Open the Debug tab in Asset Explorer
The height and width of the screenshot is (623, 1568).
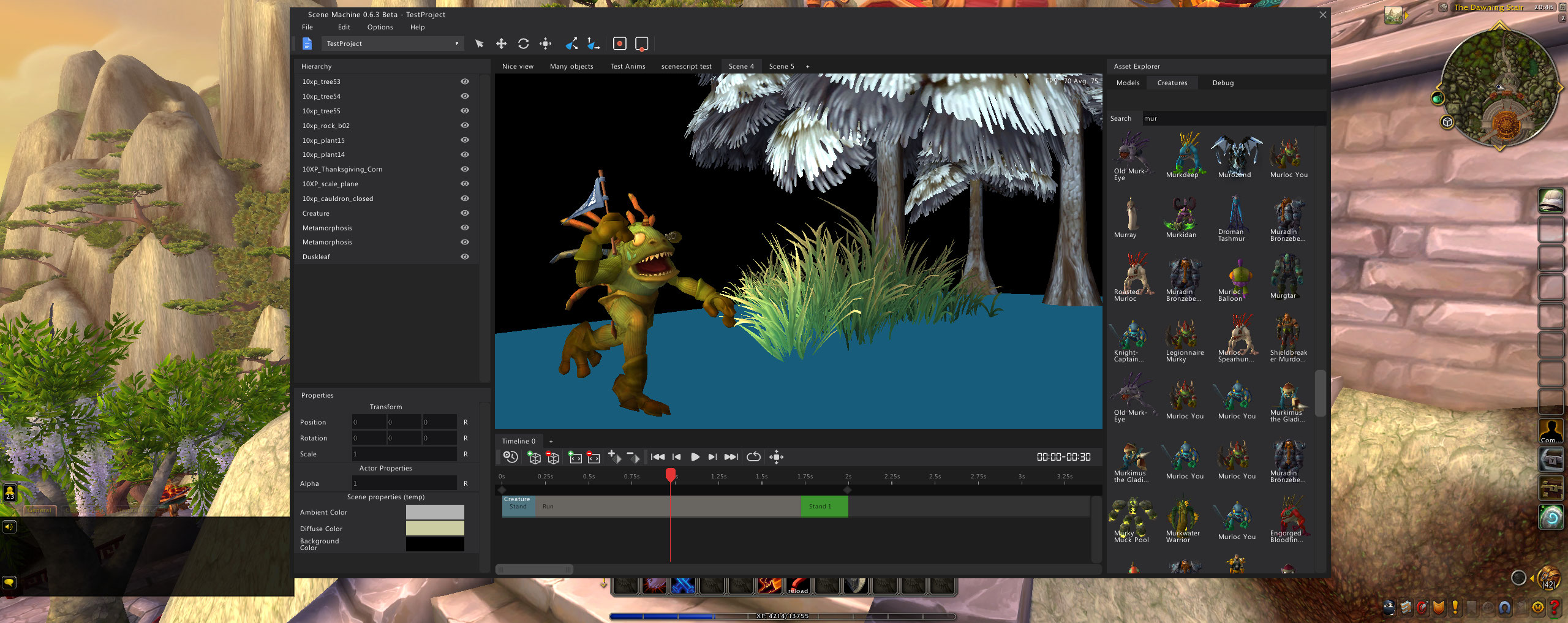pos(1223,83)
